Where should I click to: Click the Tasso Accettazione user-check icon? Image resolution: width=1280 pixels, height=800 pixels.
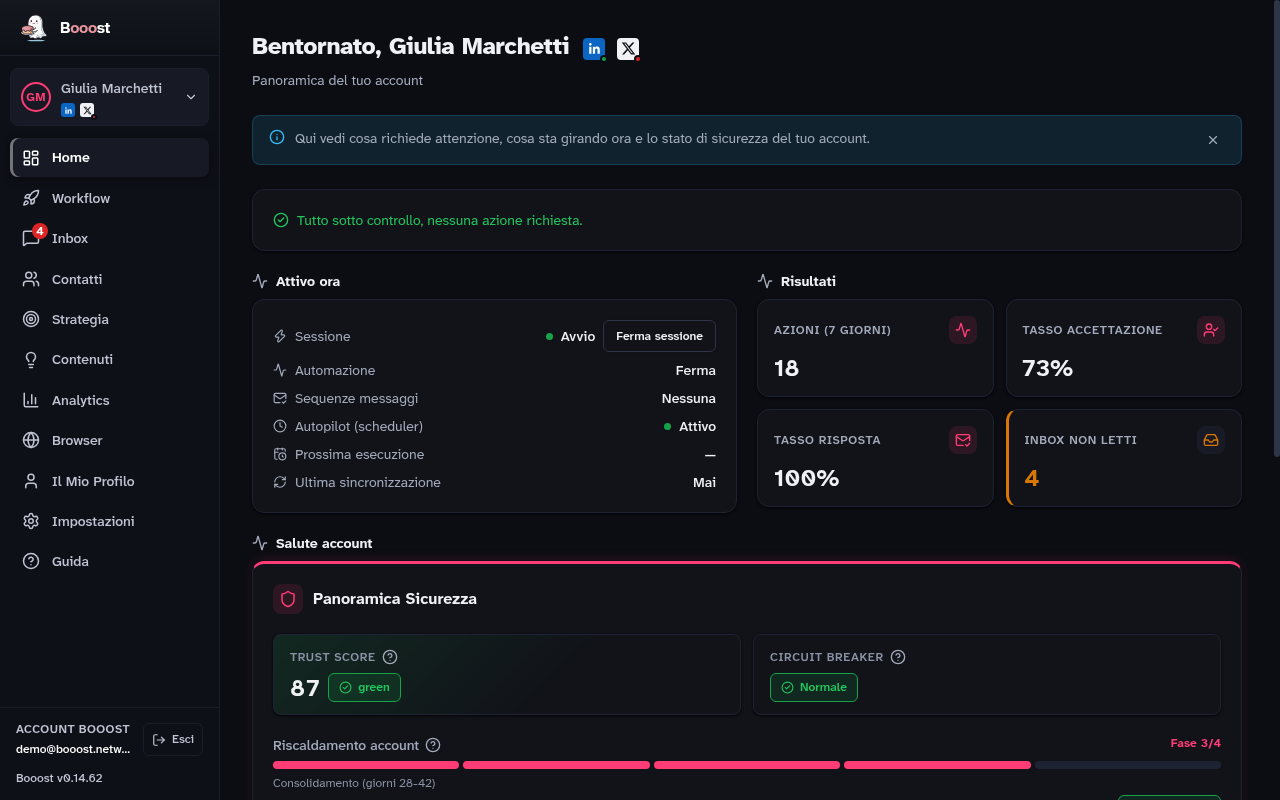point(1211,330)
